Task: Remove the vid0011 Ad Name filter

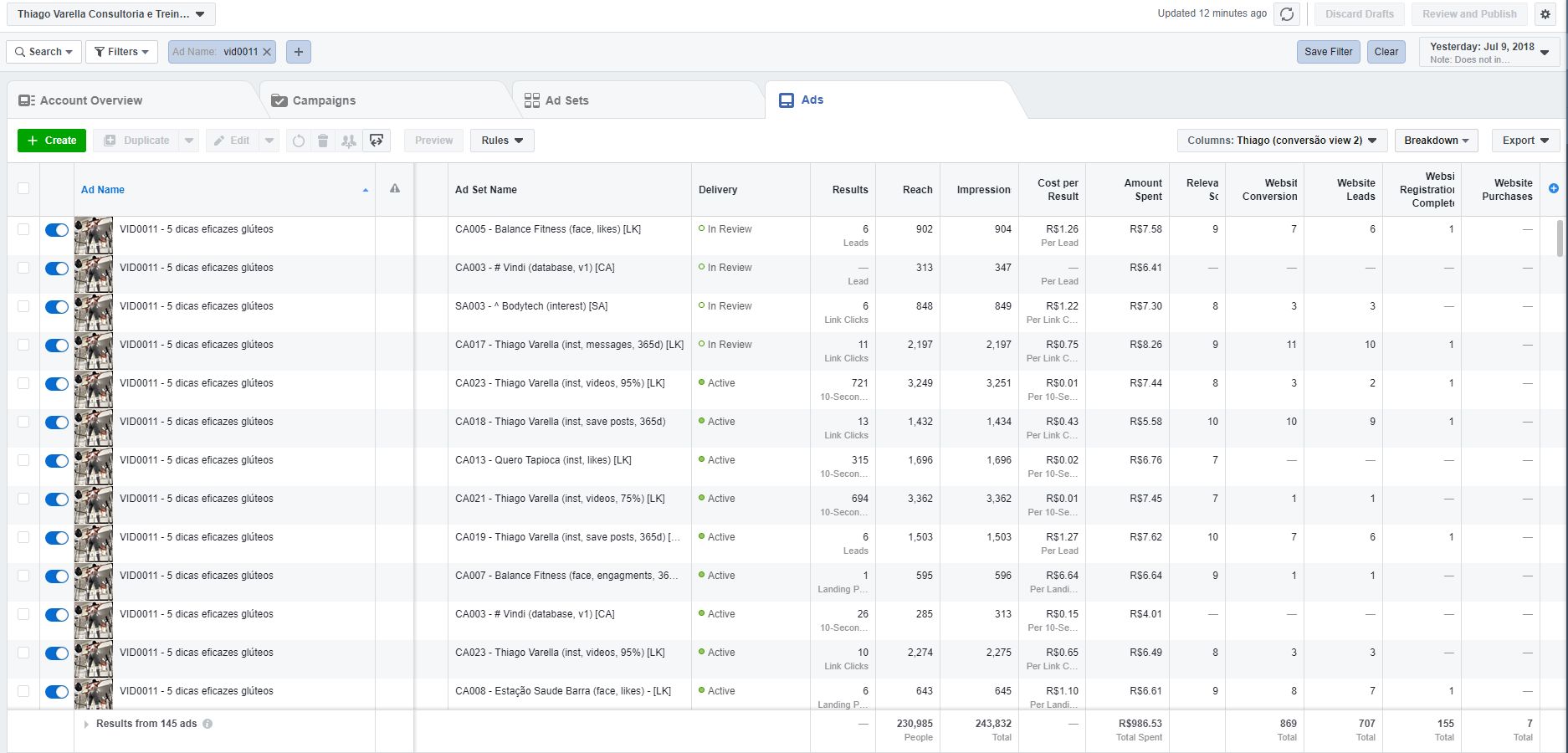Action: [267, 52]
